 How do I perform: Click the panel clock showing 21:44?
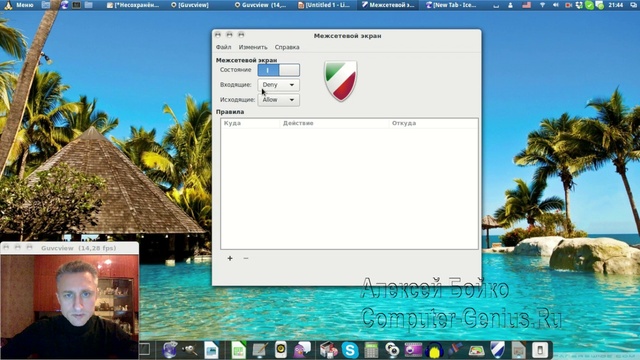[x=616, y=5]
